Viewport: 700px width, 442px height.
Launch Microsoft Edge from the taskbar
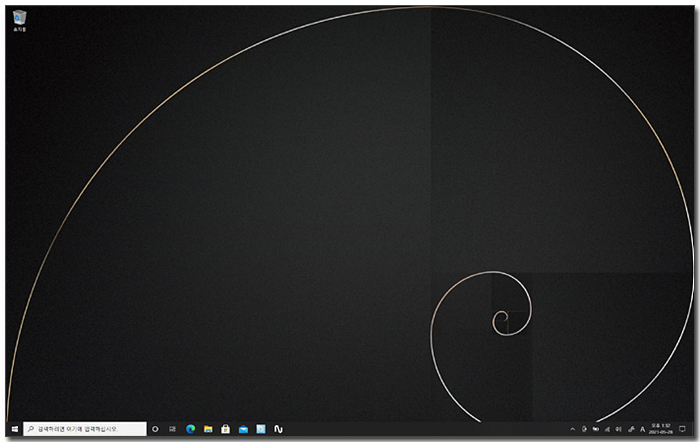click(191, 429)
